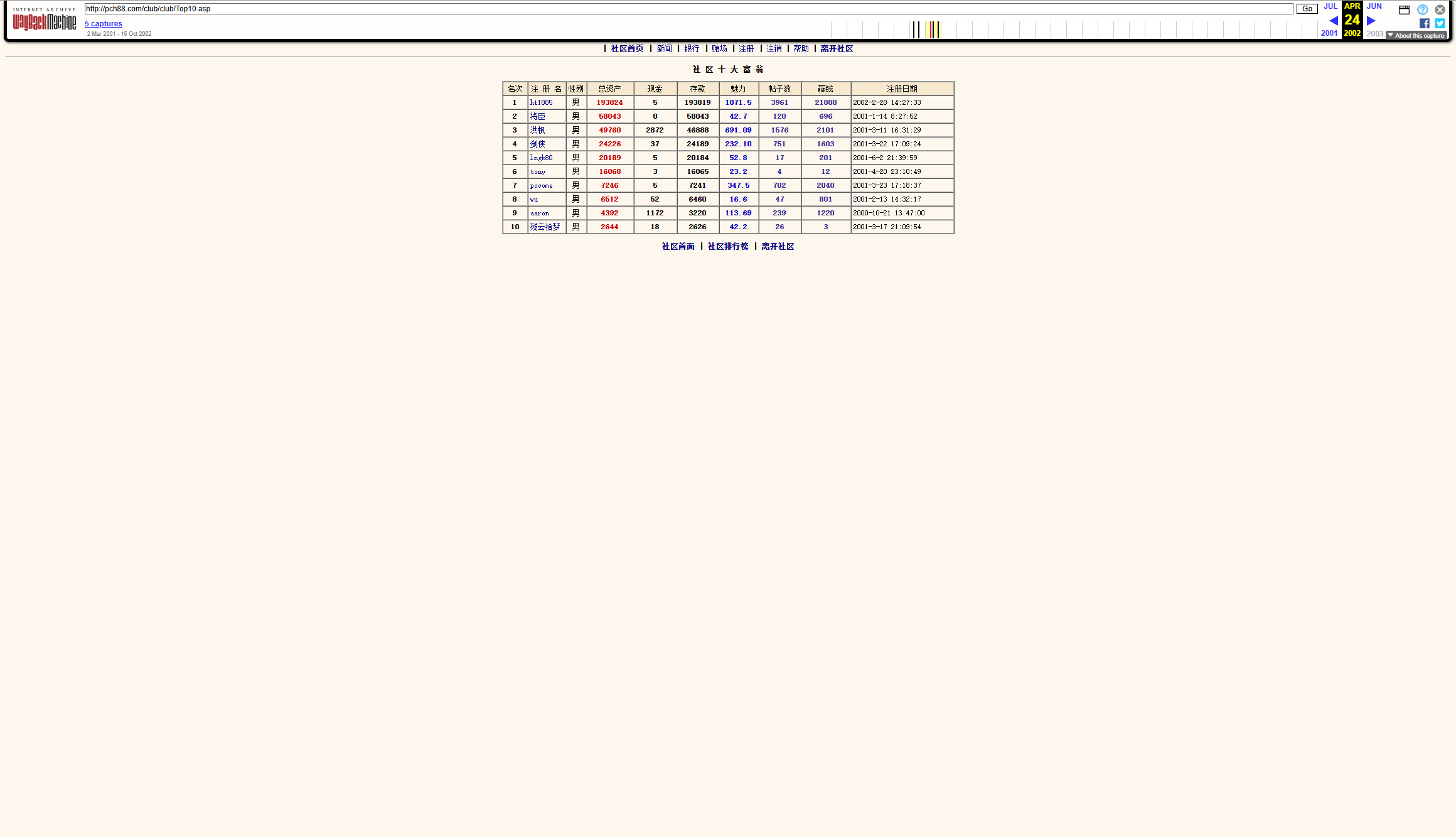
Task: Jump to JUL 2001 capture
Action: pyautogui.click(x=1330, y=6)
